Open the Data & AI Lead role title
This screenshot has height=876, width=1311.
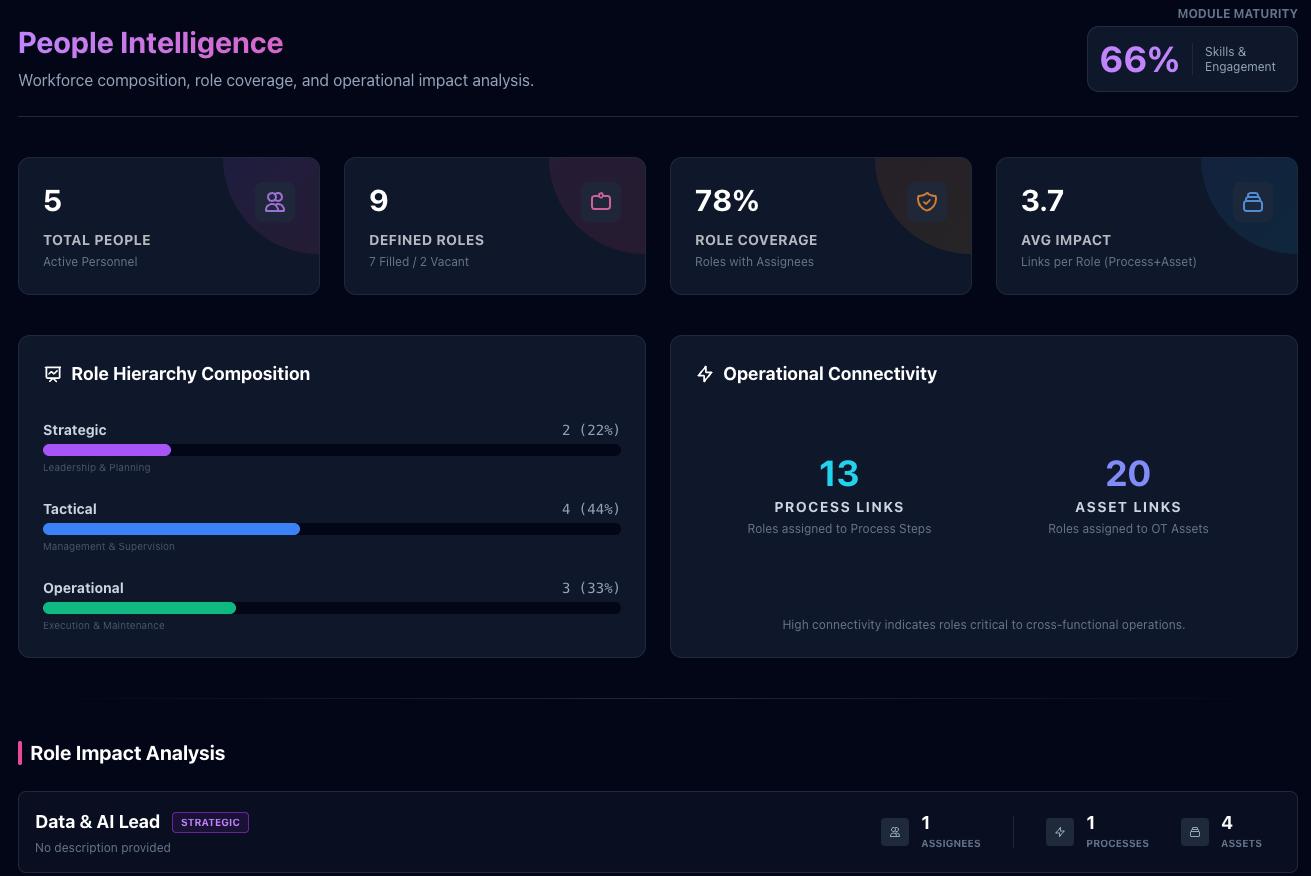[97, 822]
